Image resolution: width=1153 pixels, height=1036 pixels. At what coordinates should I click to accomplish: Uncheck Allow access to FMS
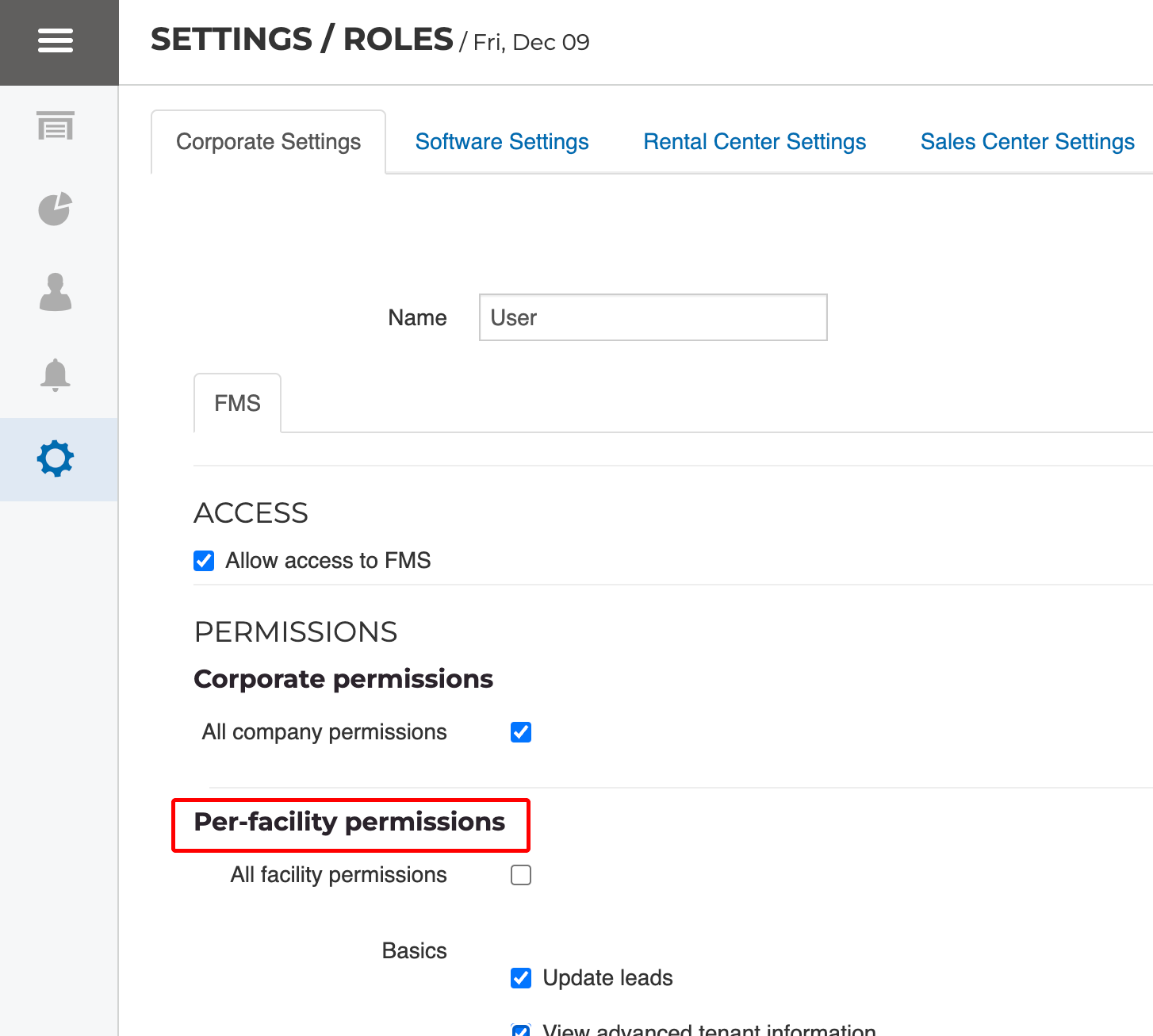[204, 561]
